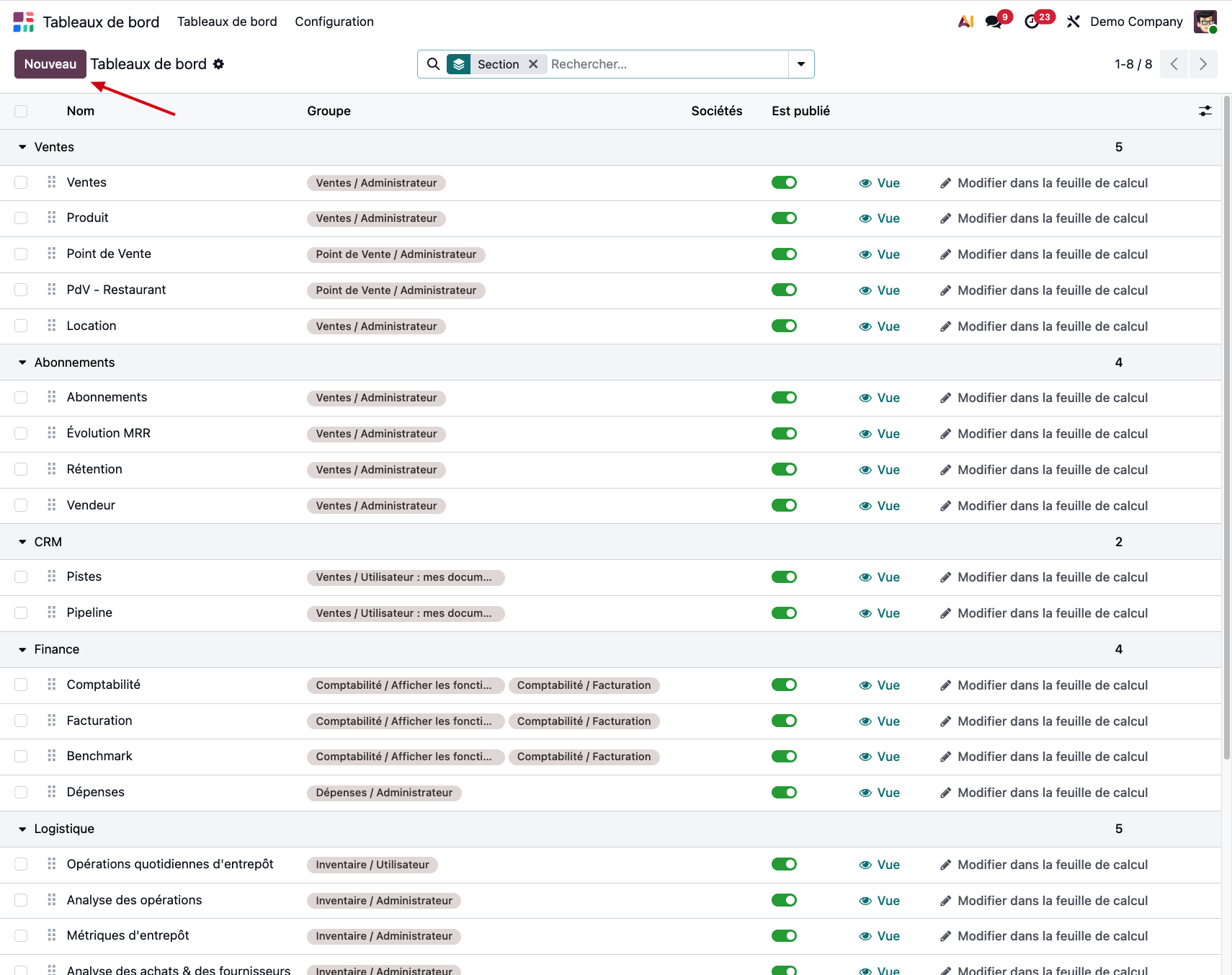Screen dimensions: 1232x975
Task: Open the Tableaux de bord top menu
Action: click(x=227, y=22)
